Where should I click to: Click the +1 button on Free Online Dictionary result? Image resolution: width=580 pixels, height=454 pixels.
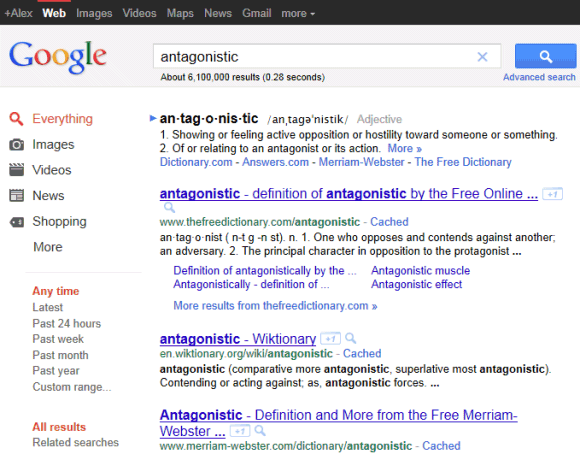click(x=552, y=194)
